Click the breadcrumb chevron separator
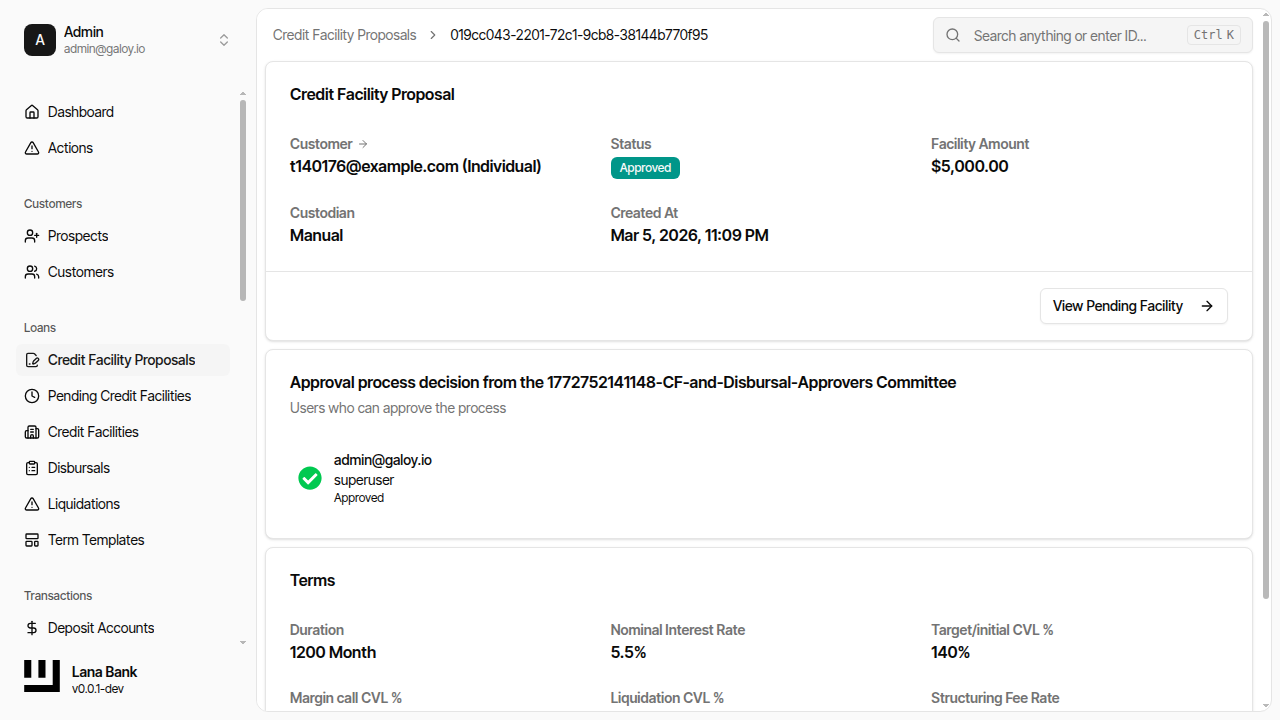This screenshot has width=1280, height=720. (x=433, y=35)
